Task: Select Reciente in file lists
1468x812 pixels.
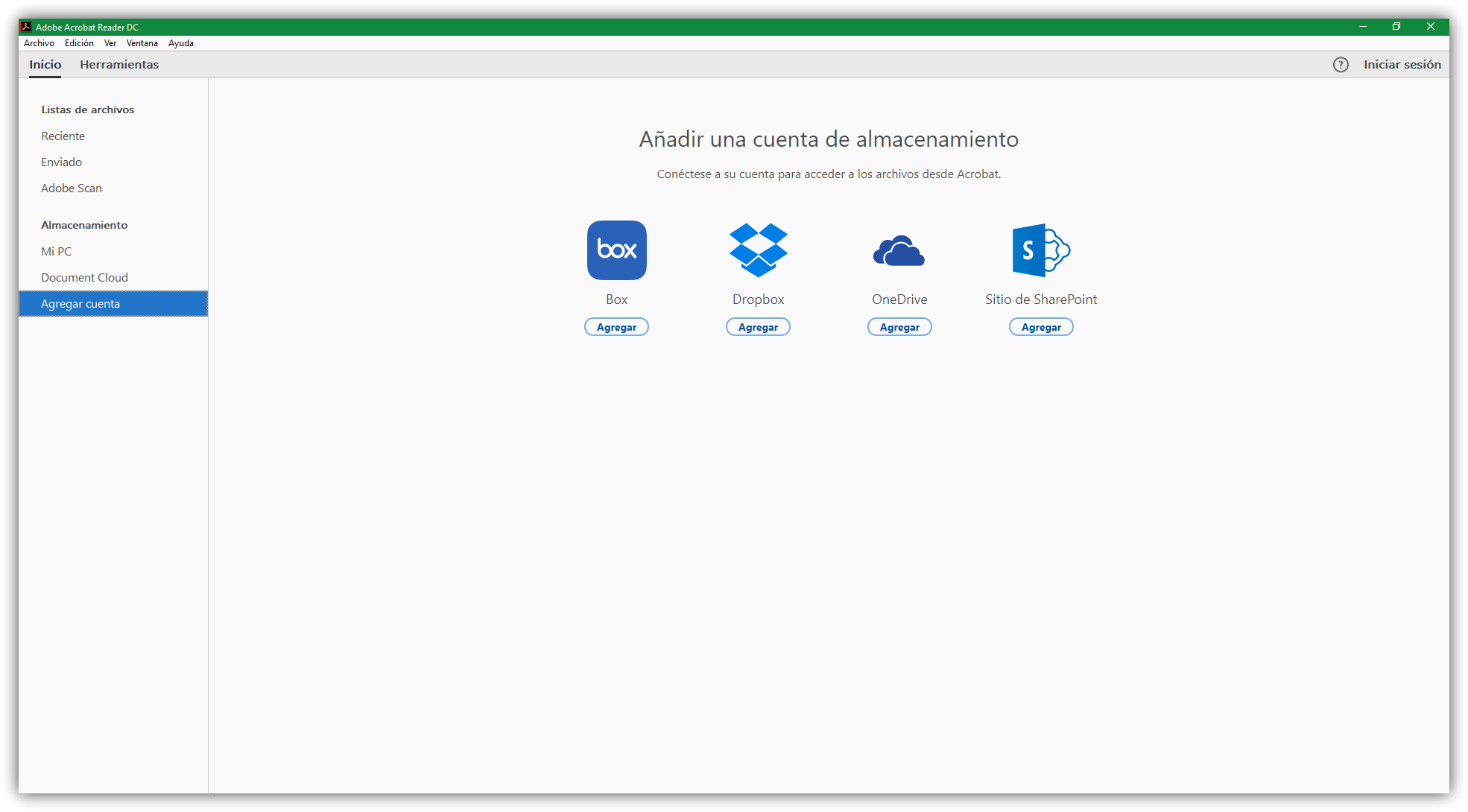Action: click(63, 136)
